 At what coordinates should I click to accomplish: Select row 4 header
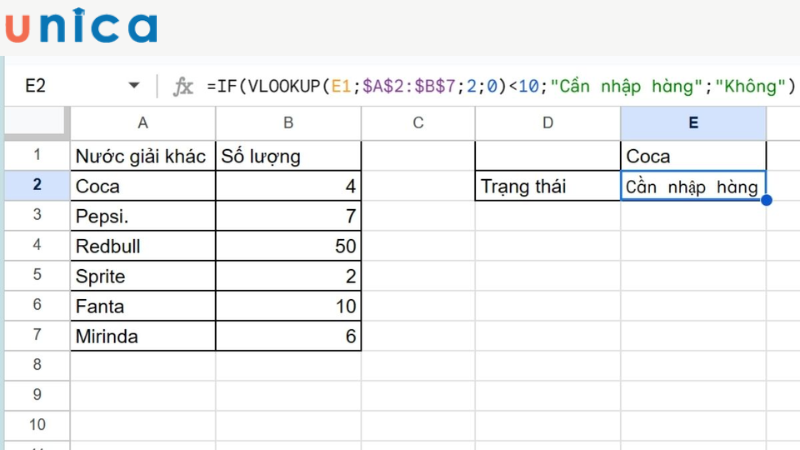click(37, 245)
